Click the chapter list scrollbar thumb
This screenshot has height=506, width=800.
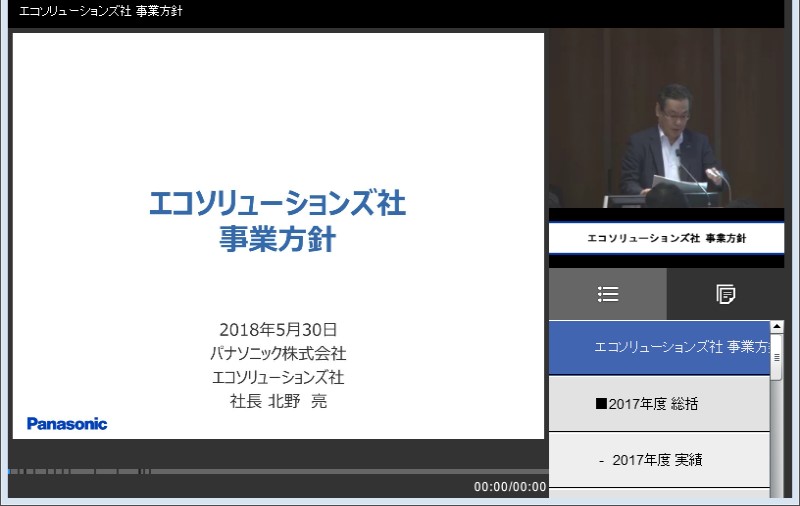[x=777, y=357]
